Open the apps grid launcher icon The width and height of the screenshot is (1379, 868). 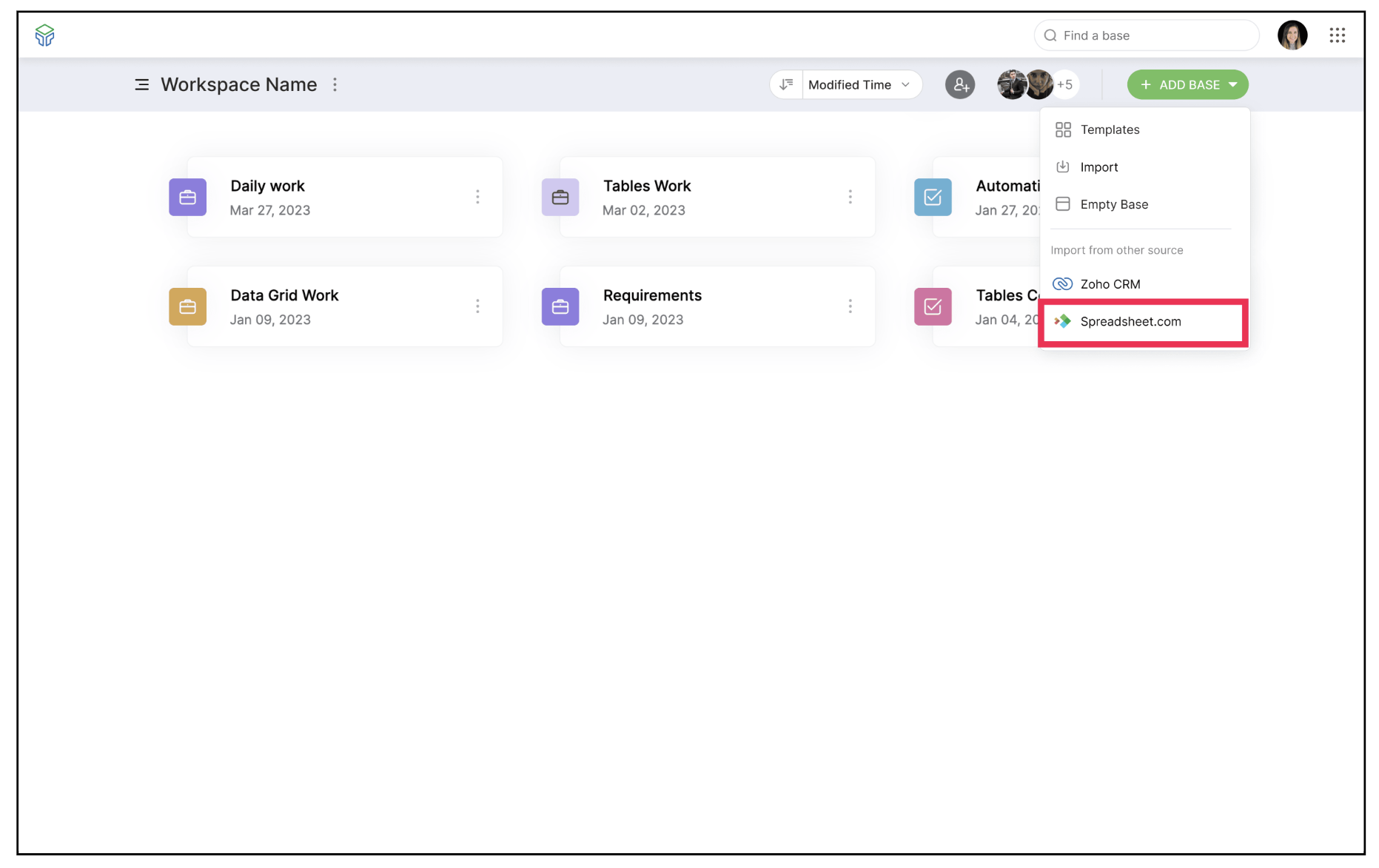pyautogui.click(x=1337, y=35)
